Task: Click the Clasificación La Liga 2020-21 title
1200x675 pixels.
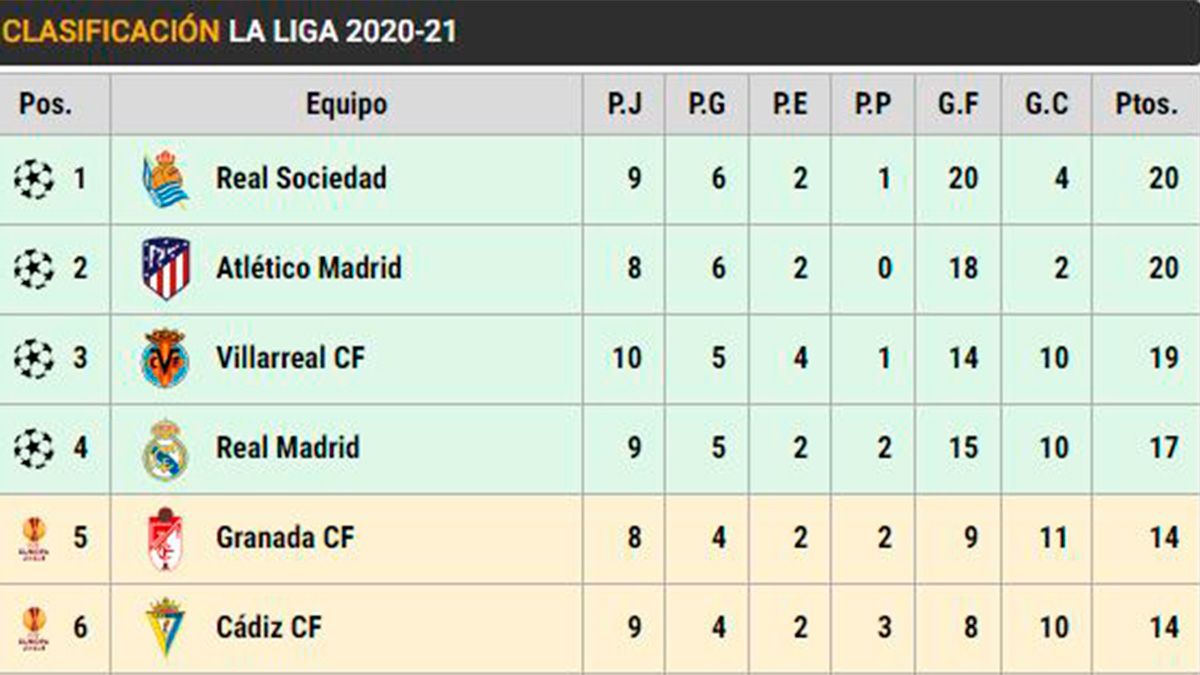Action: click(x=229, y=31)
